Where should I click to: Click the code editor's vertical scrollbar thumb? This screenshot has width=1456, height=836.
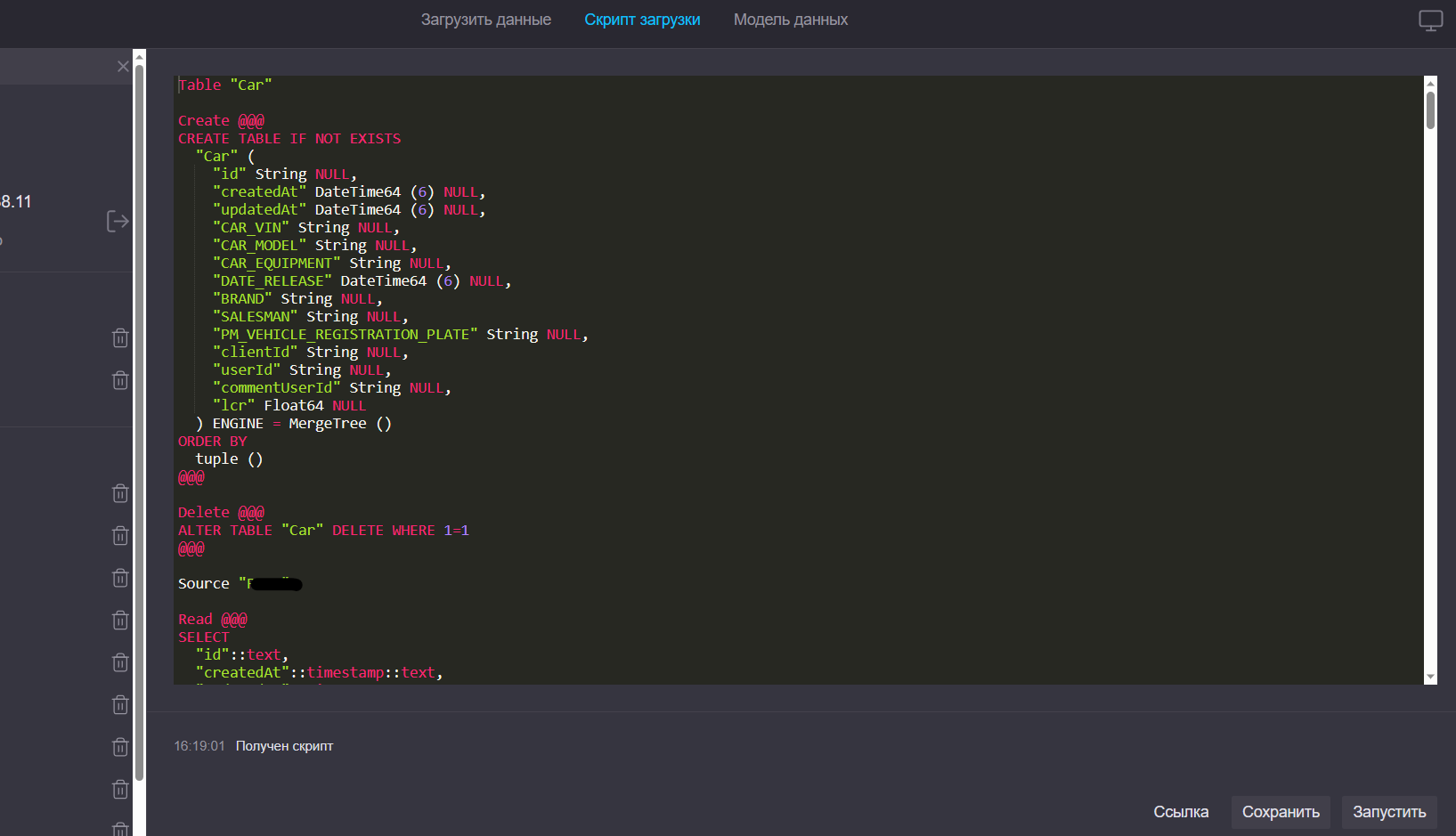click(x=1430, y=110)
